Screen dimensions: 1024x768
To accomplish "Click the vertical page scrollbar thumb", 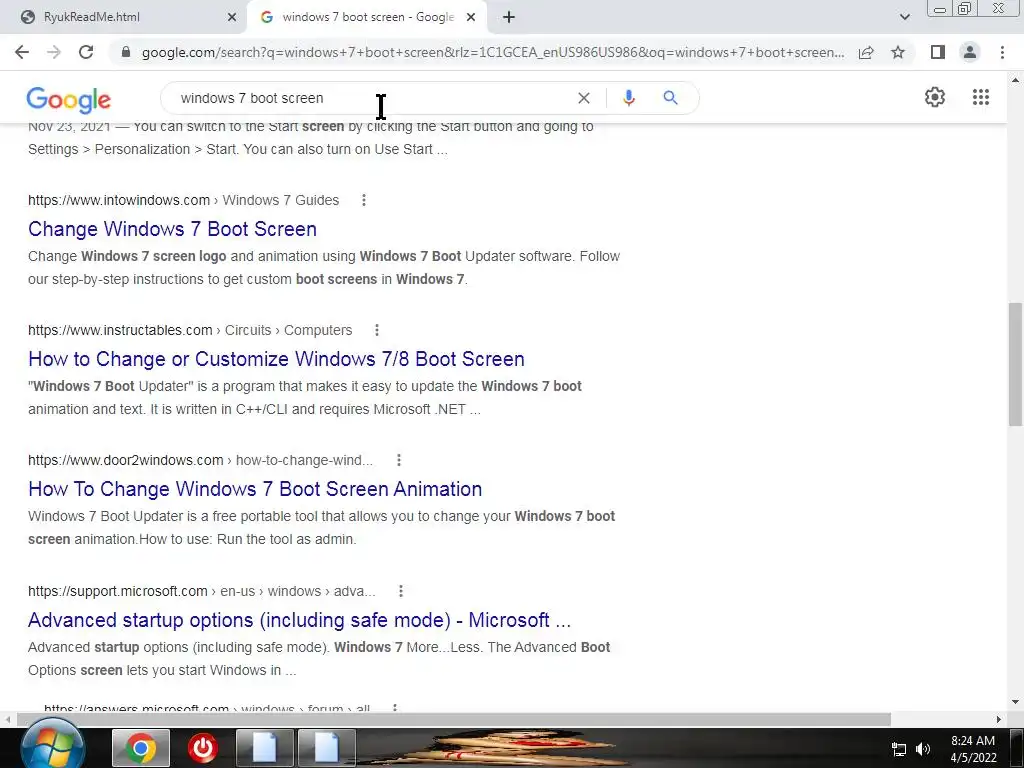I will click(1015, 364).
